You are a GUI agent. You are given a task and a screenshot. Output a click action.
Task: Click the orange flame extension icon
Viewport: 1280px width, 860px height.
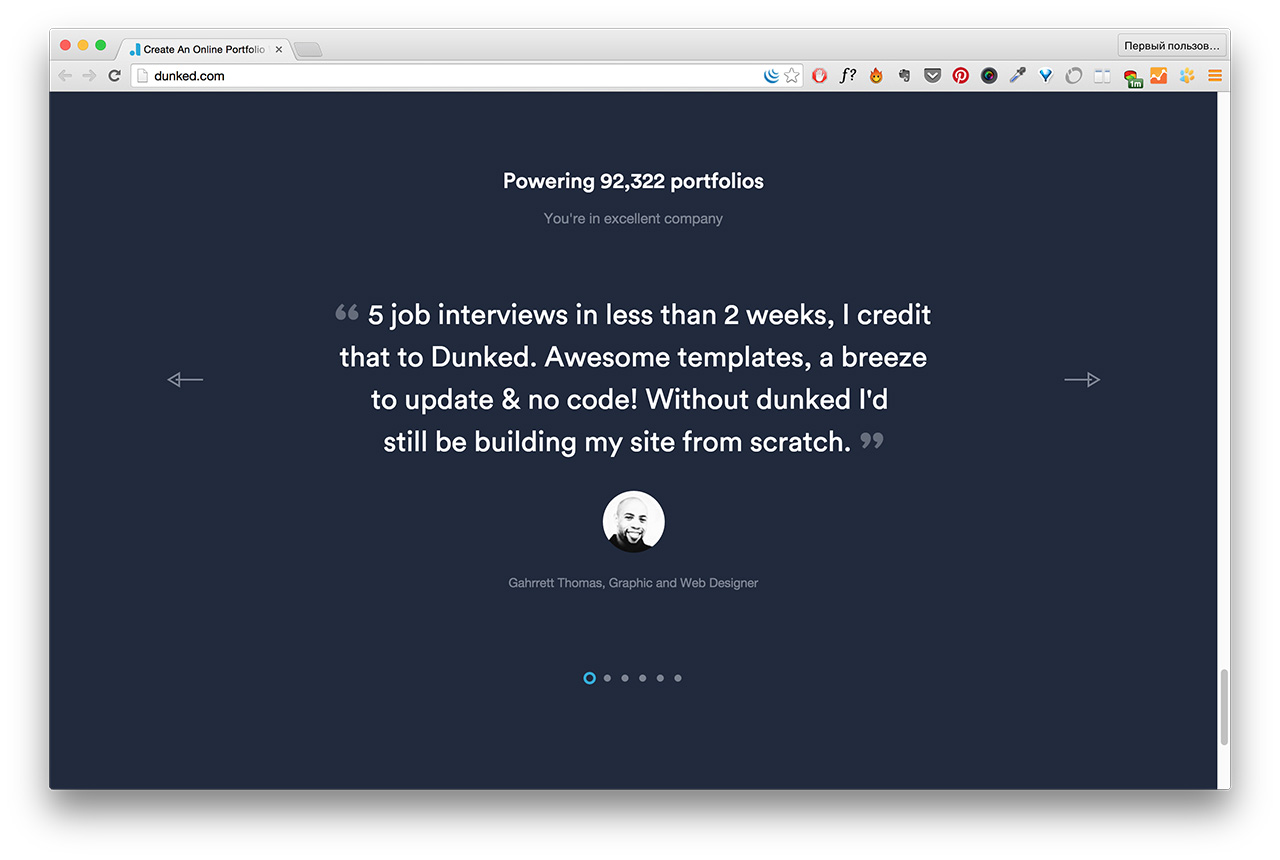876,75
